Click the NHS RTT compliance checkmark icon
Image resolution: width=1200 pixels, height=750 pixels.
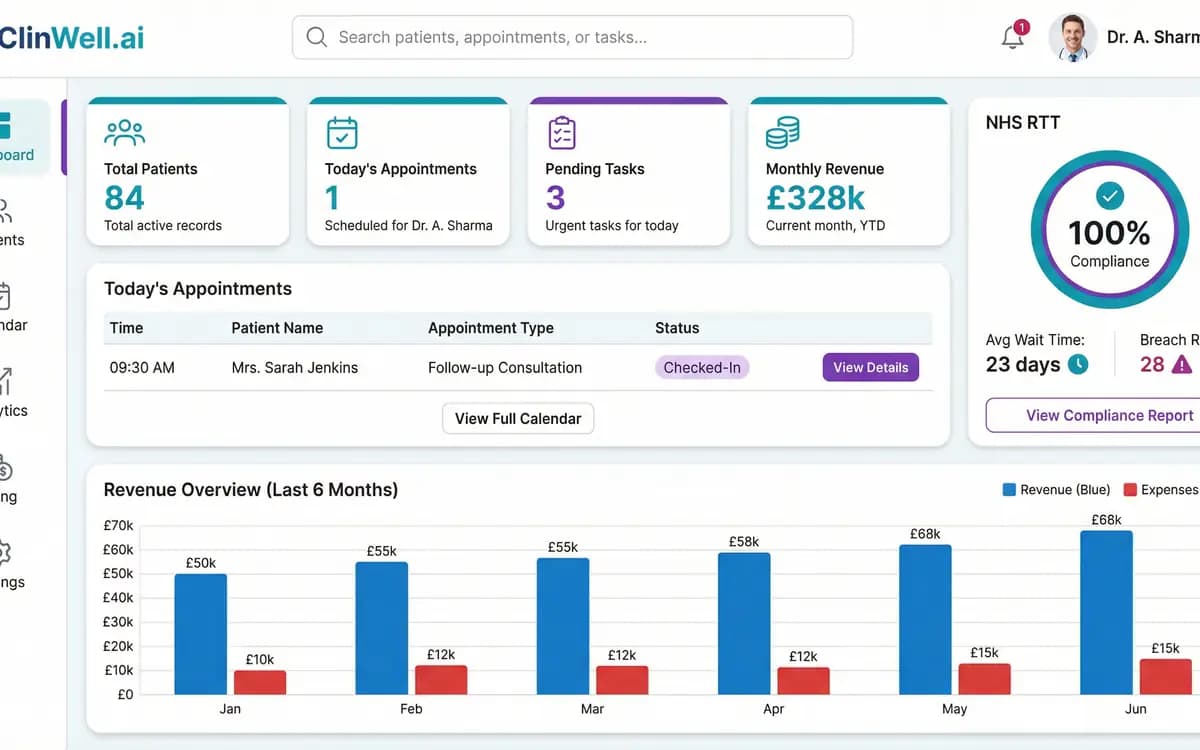coord(1110,195)
